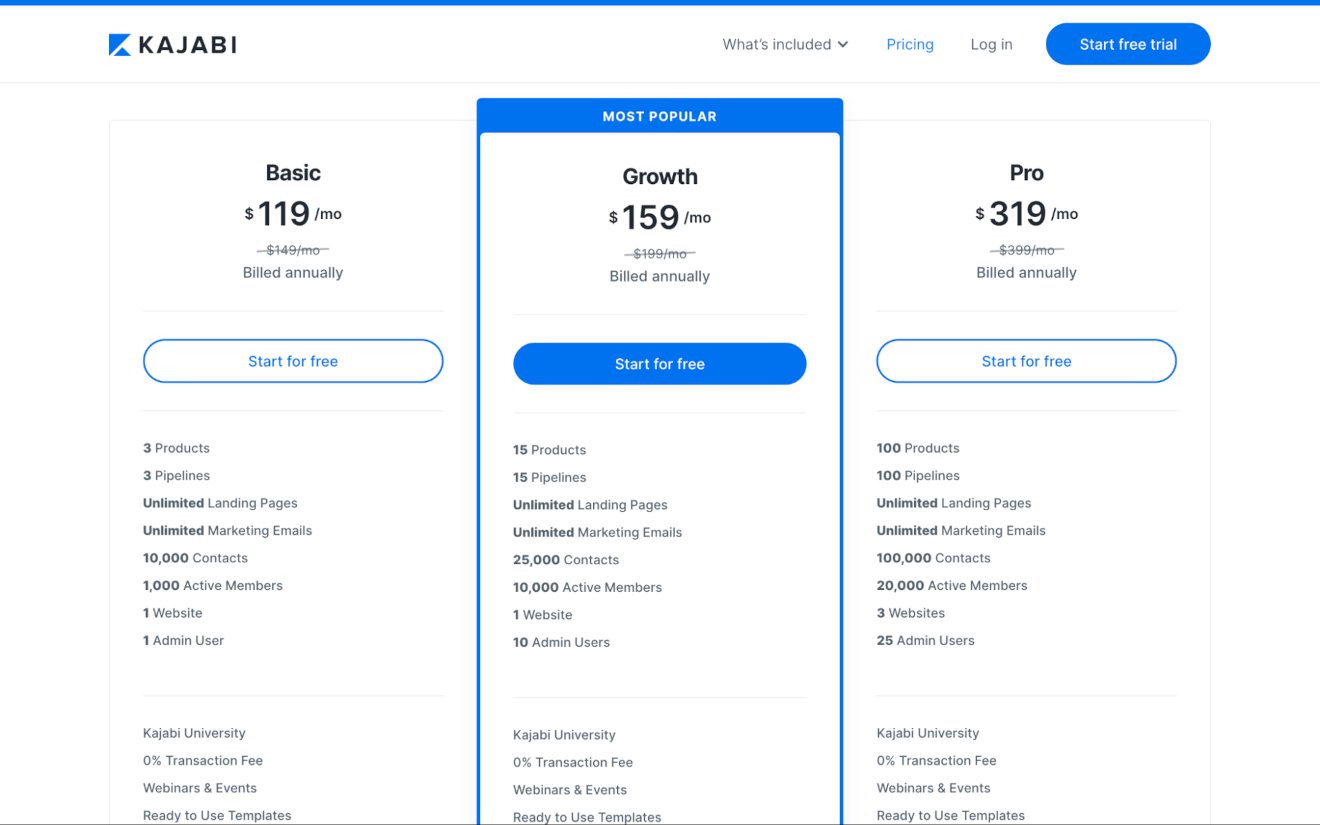Screen dimensions: 1320x825
Task: Select the Pro plan title
Action: pyautogui.click(x=1026, y=173)
